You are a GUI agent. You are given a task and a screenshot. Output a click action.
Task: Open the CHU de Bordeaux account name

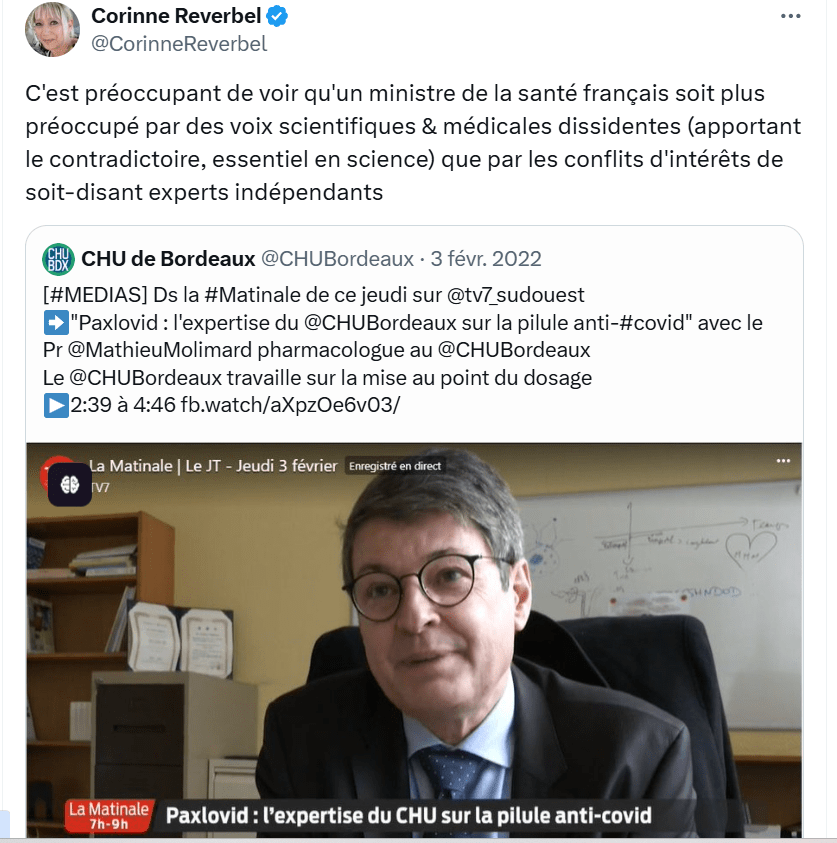168,259
